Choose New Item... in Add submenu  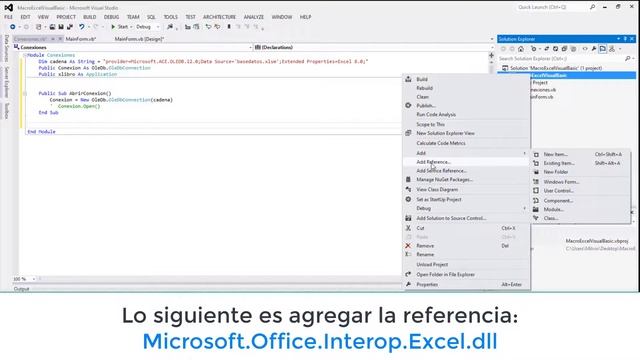580,155
